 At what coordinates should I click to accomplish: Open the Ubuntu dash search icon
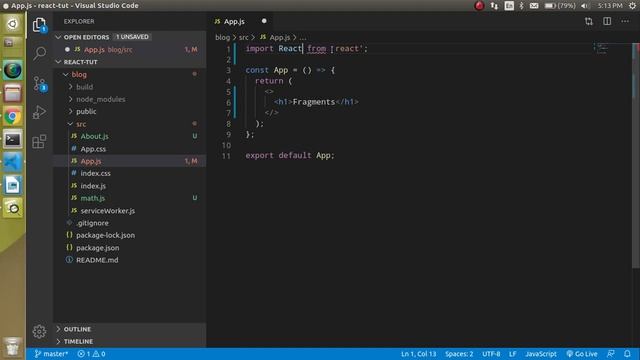(x=13, y=24)
